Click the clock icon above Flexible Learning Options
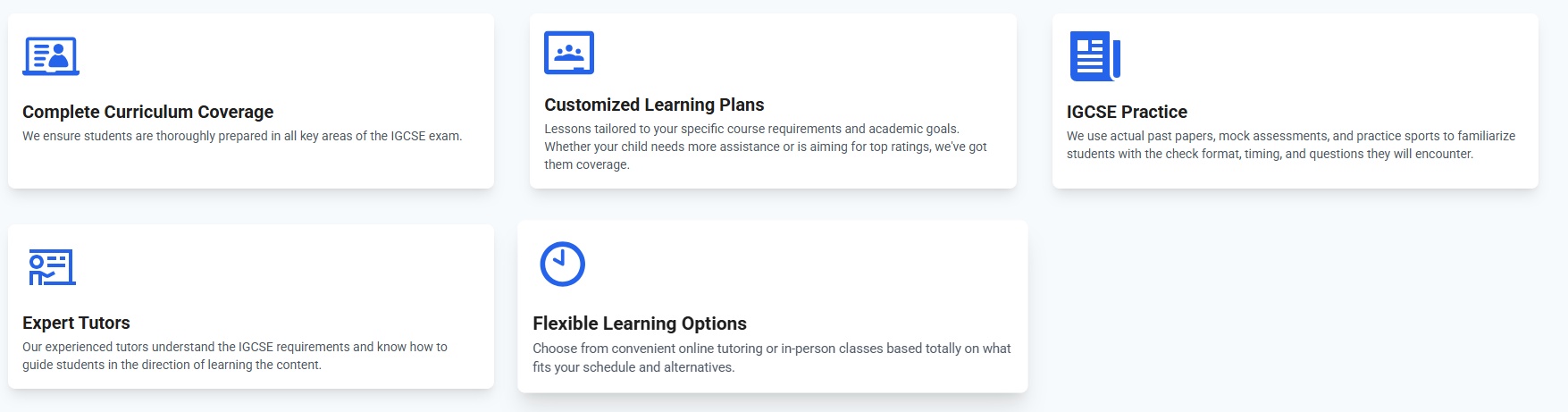 562,264
